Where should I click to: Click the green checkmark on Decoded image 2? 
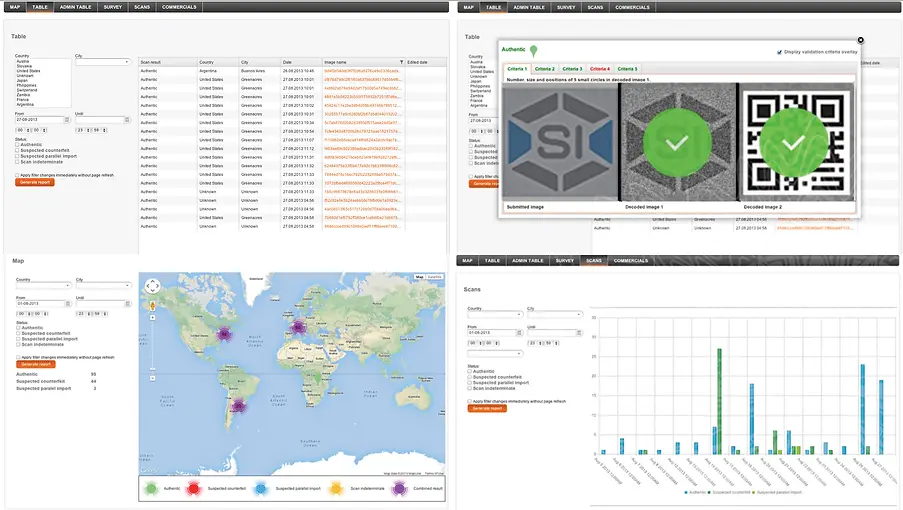click(794, 142)
